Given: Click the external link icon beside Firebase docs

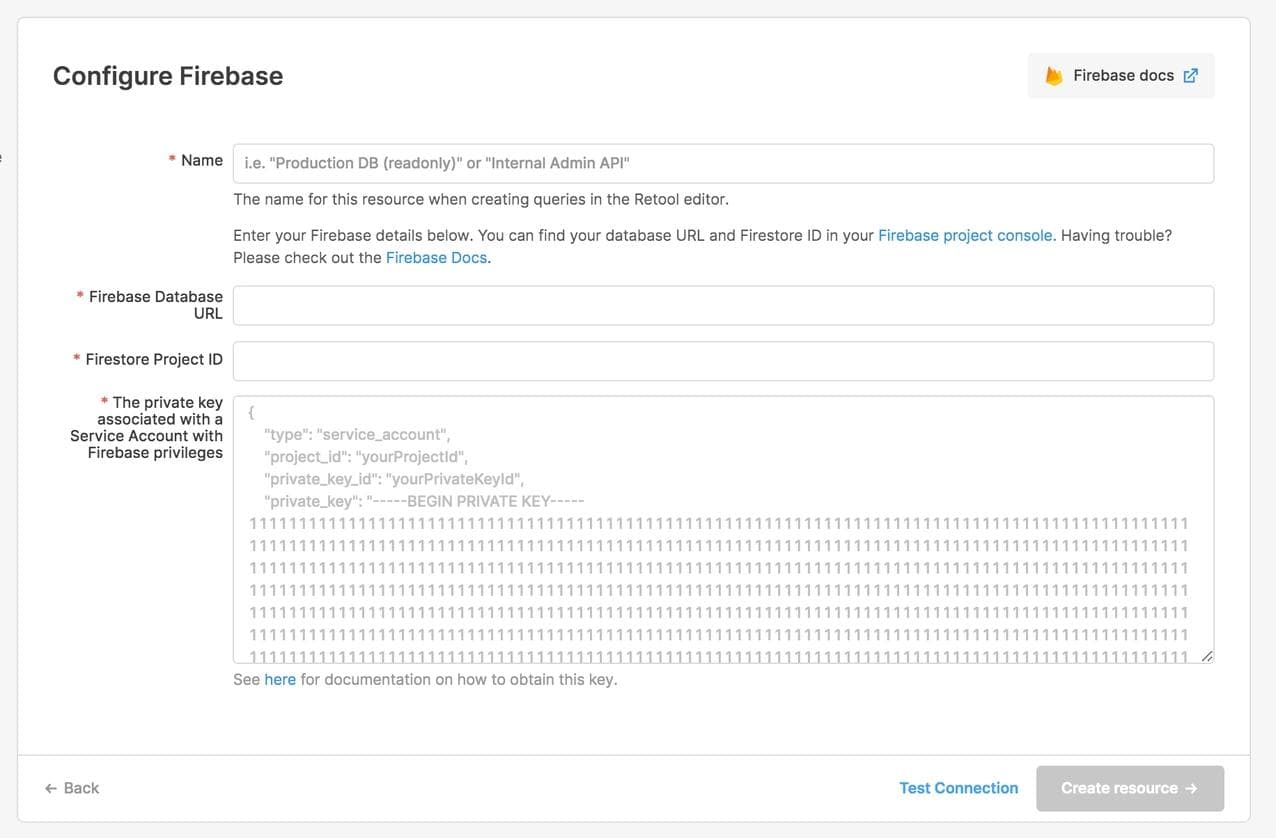Looking at the screenshot, I should click(x=1190, y=76).
